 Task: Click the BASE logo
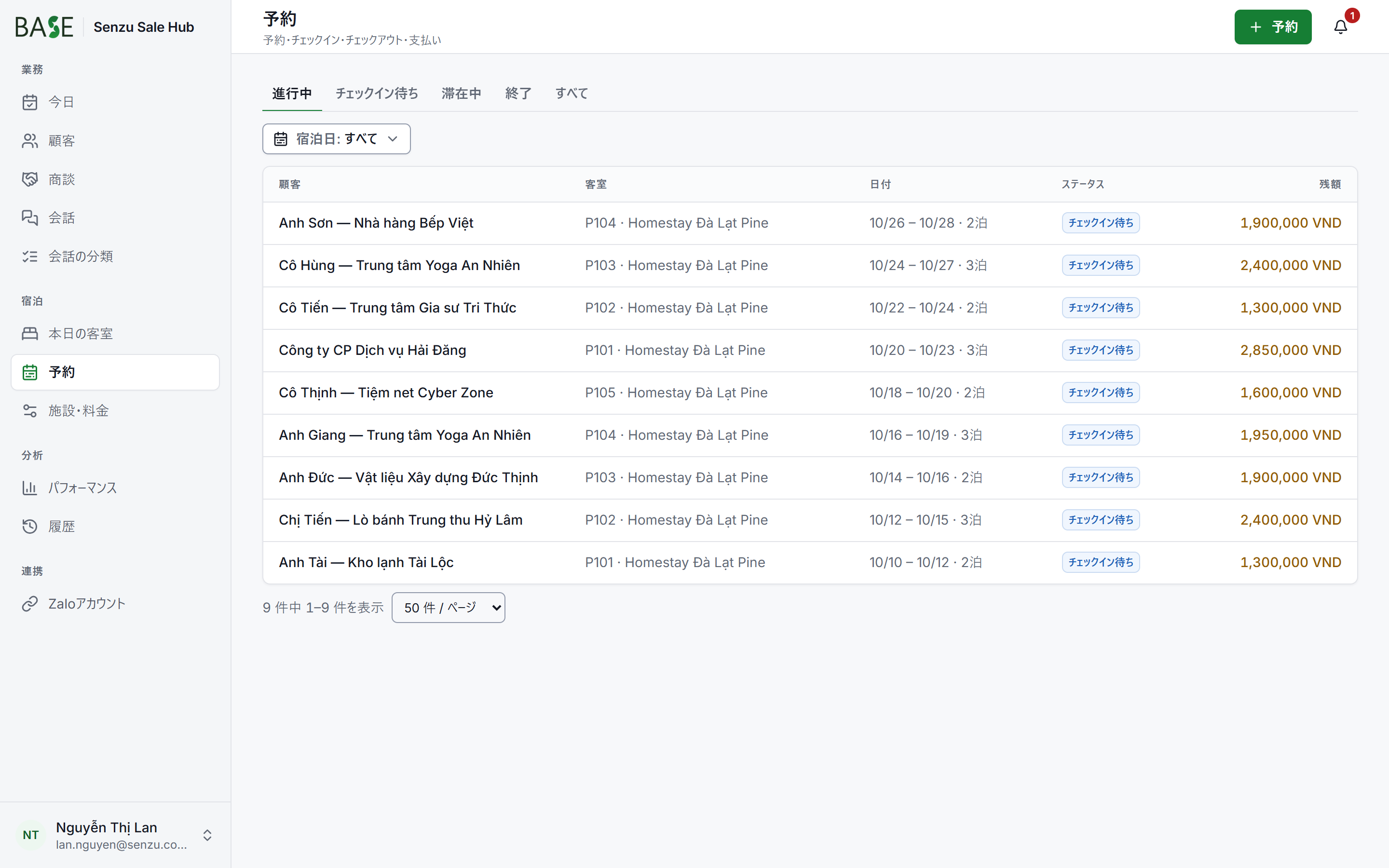point(44,27)
